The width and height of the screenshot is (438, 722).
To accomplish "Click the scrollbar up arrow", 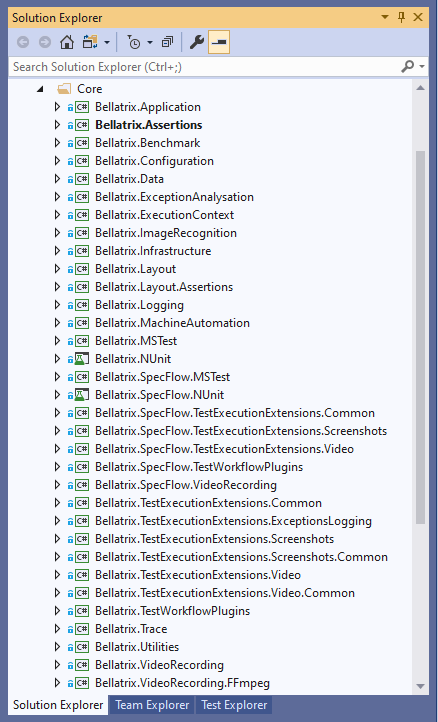I will (x=420, y=88).
